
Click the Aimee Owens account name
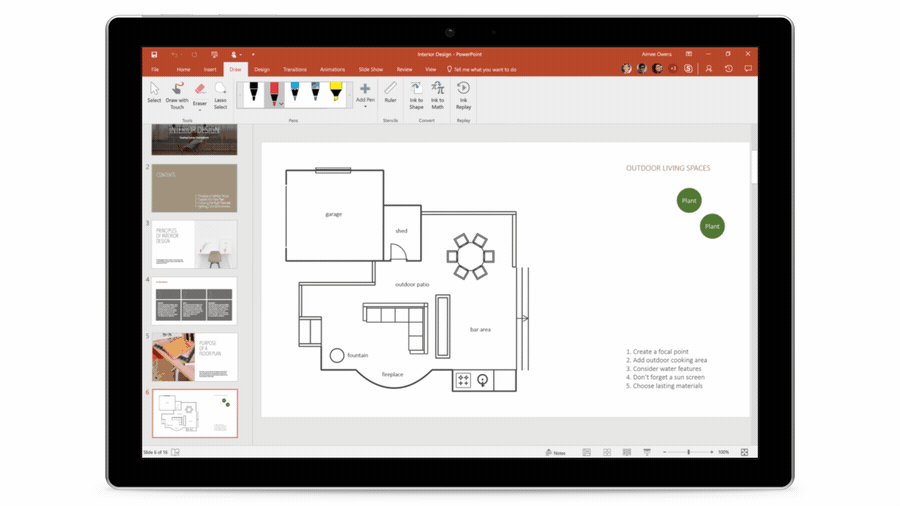tap(657, 54)
